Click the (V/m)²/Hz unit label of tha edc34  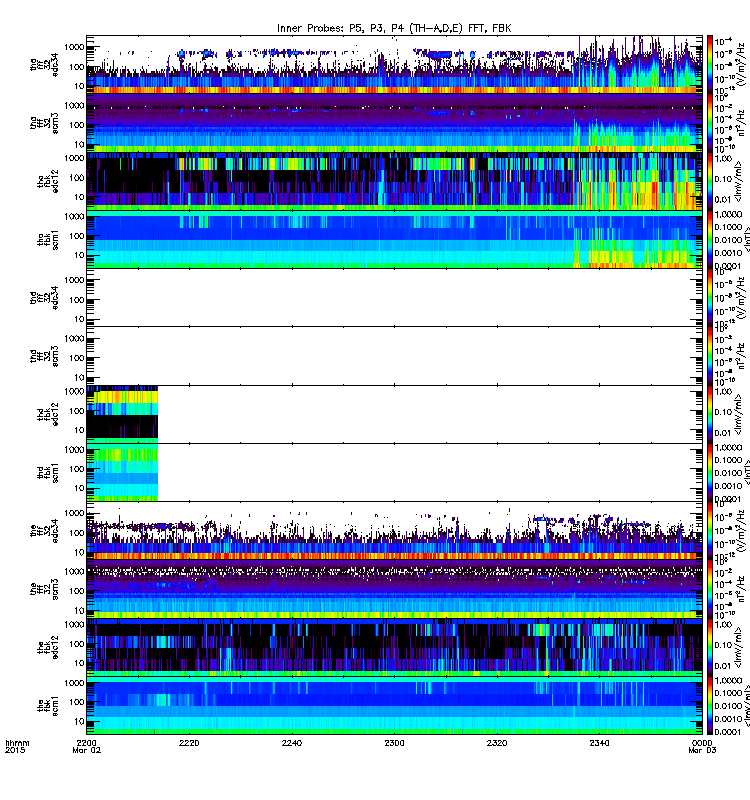[x=742, y=63]
